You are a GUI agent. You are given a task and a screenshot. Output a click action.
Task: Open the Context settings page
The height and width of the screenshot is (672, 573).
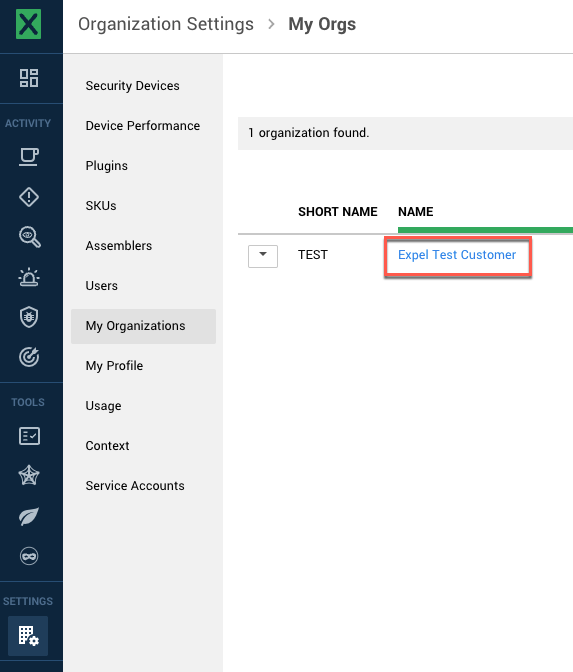(x=107, y=446)
